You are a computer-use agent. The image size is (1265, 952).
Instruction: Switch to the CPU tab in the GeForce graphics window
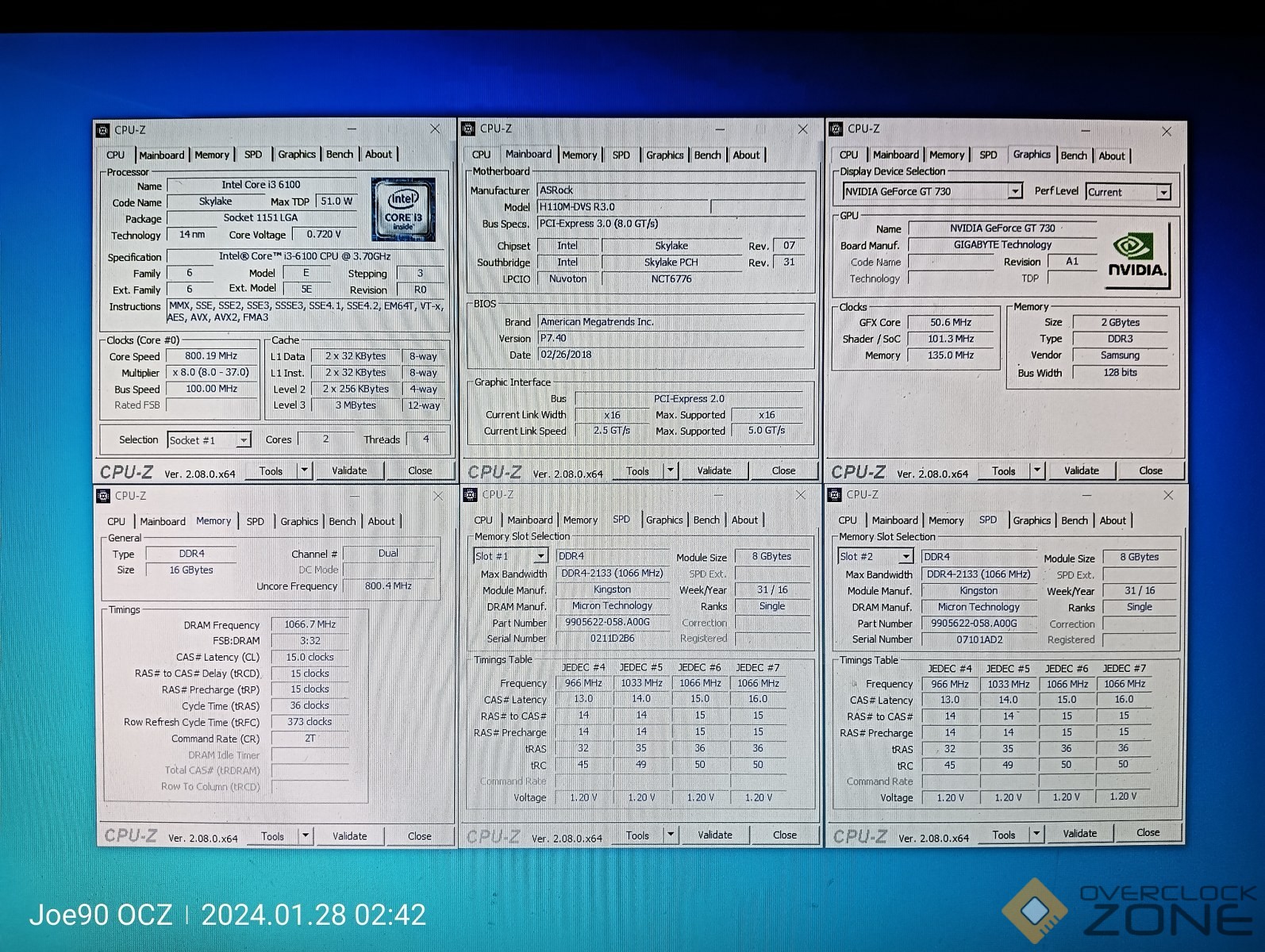click(x=848, y=155)
